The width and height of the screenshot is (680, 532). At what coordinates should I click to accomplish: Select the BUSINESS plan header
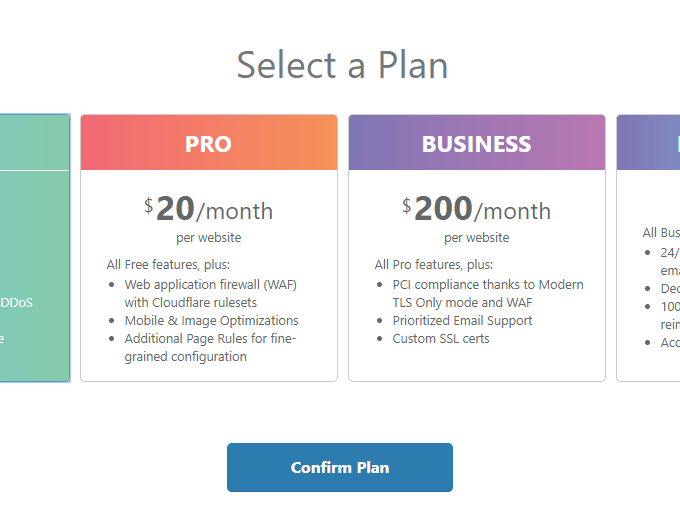[x=476, y=143]
